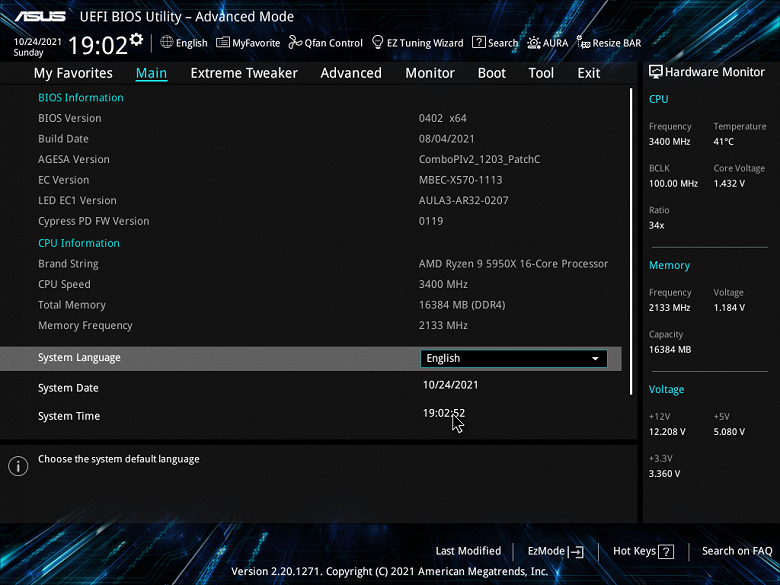Click Qfan Control label
This screenshot has height=585, width=780.
click(333, 43)
